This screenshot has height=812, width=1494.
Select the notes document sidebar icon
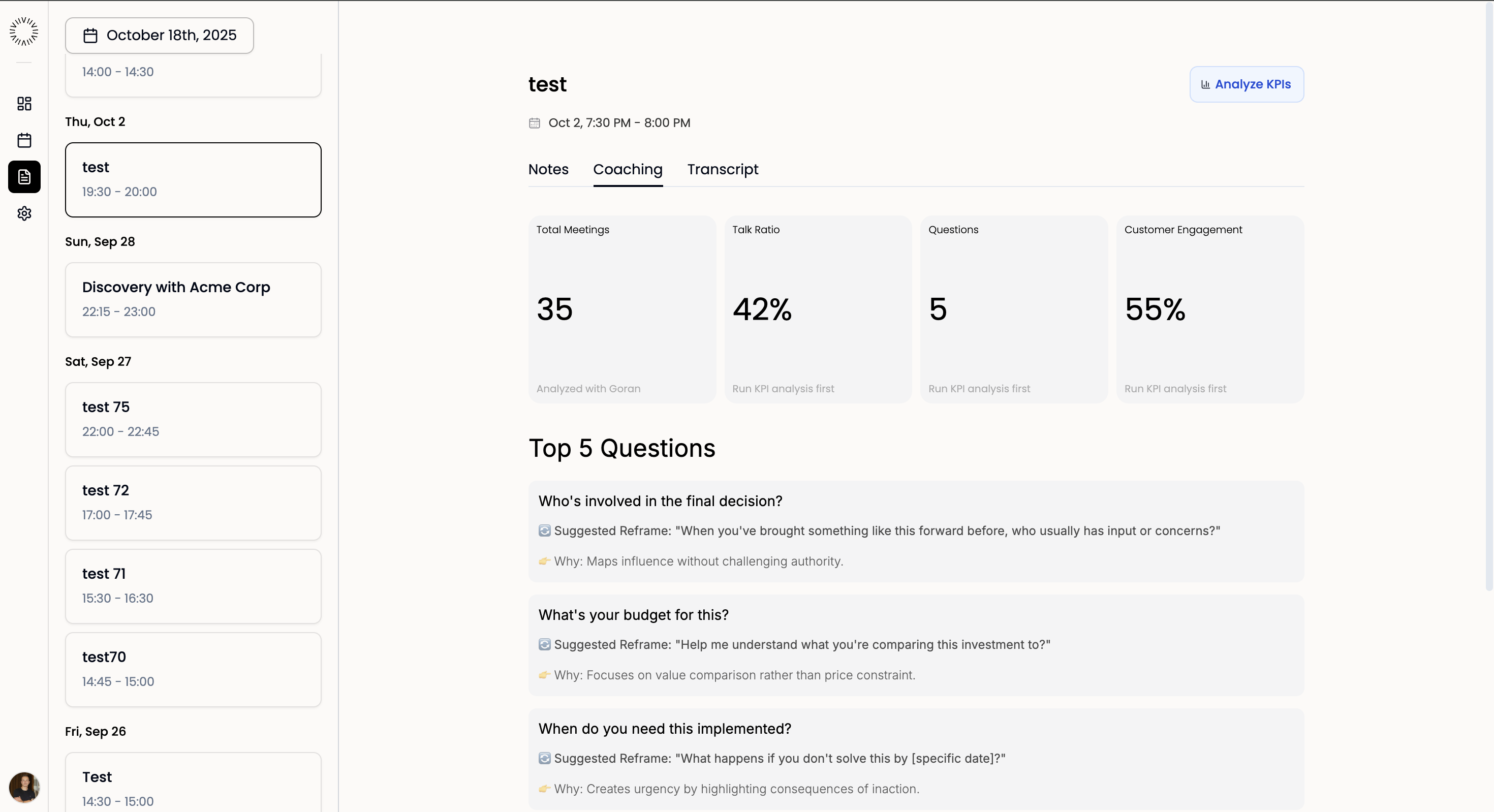point(24,177)
